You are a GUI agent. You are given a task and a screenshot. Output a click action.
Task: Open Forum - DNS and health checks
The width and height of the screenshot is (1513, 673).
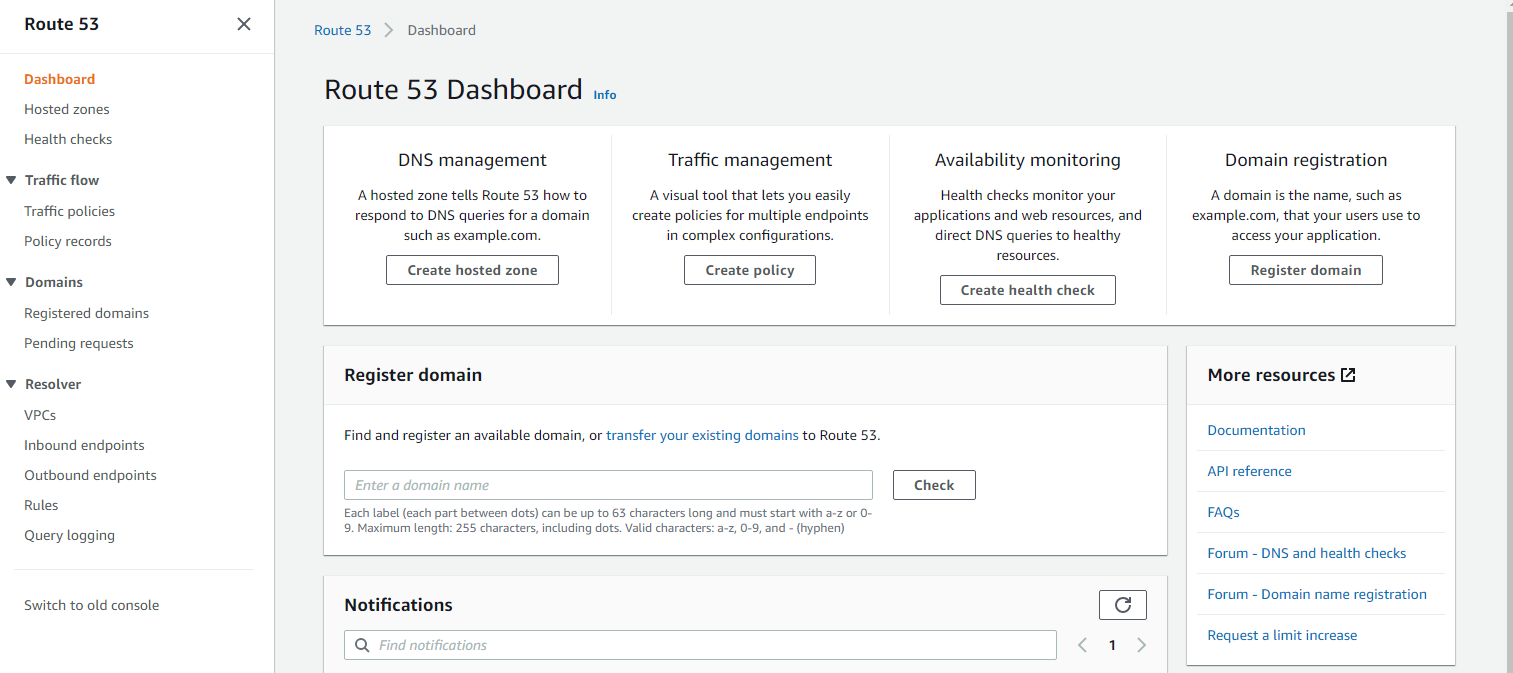coord(1306,553)
